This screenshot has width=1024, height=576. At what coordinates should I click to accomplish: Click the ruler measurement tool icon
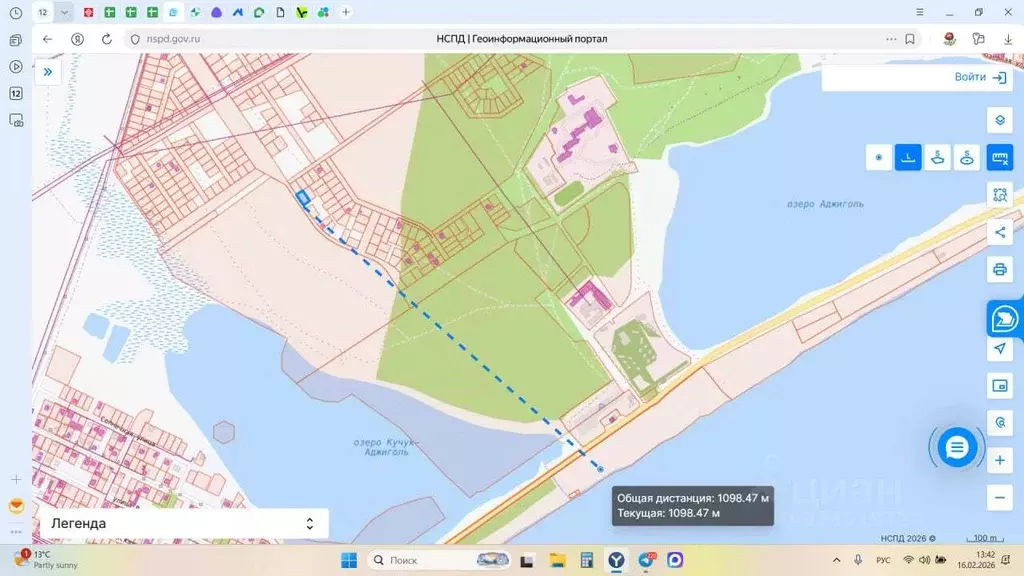click(999, 157)
